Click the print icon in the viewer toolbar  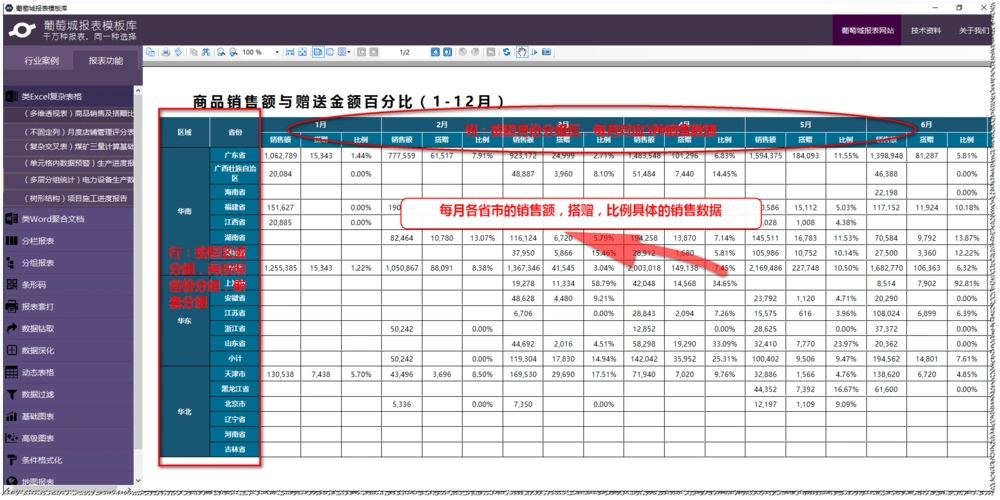click(x=166, y=52)
